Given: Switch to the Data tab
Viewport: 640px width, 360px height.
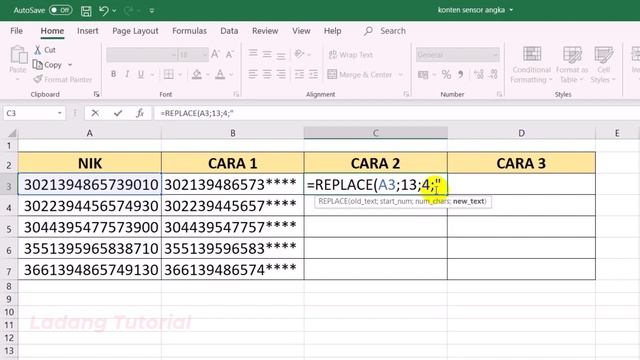Looking at the screenshot, I should tap(229, 31).
